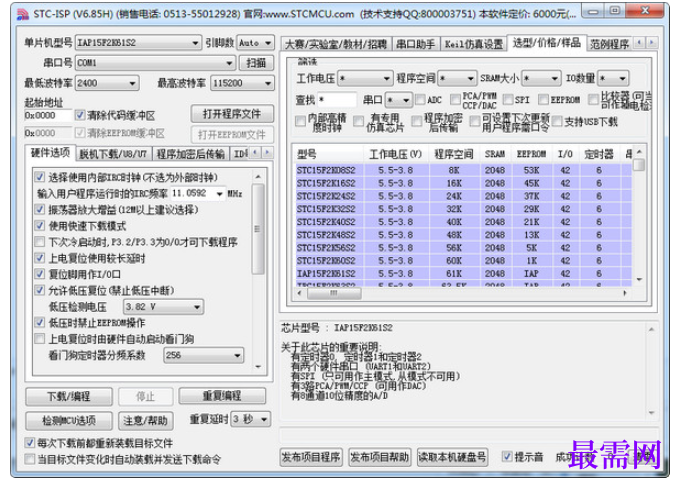Switch to 串口助手 tab

415,44
